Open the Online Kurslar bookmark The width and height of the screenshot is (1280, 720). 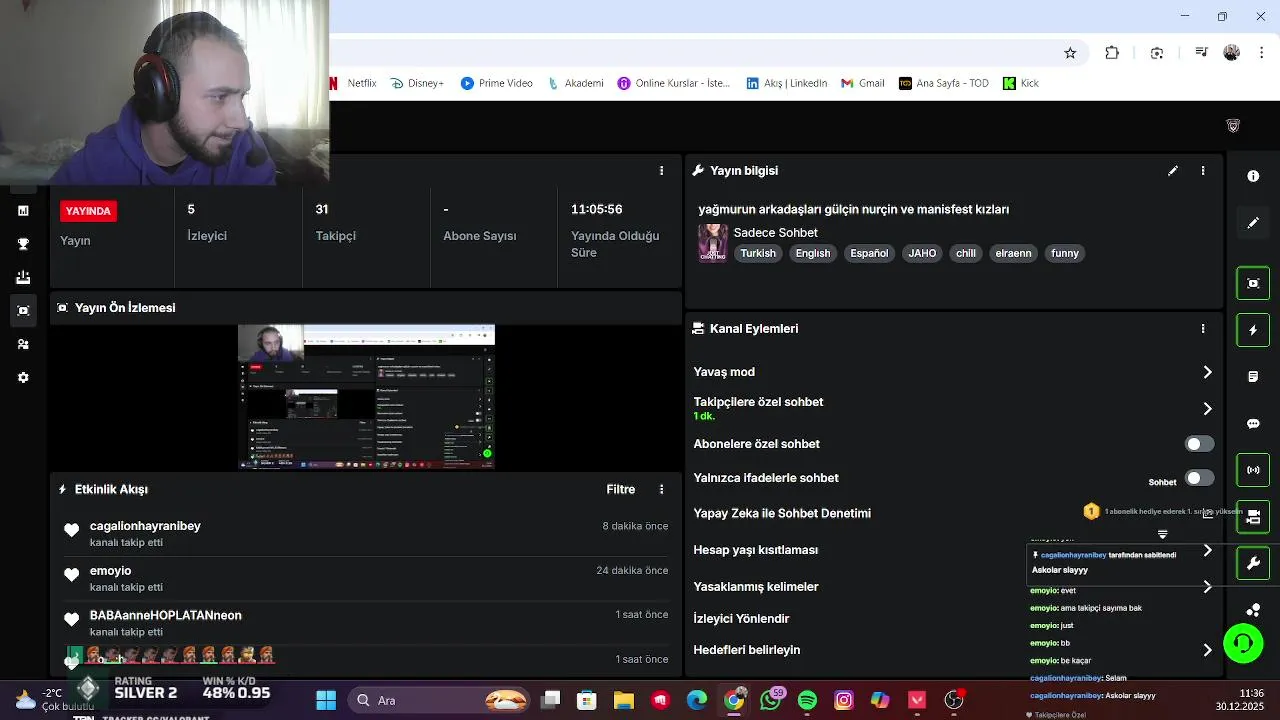point(674,83)
